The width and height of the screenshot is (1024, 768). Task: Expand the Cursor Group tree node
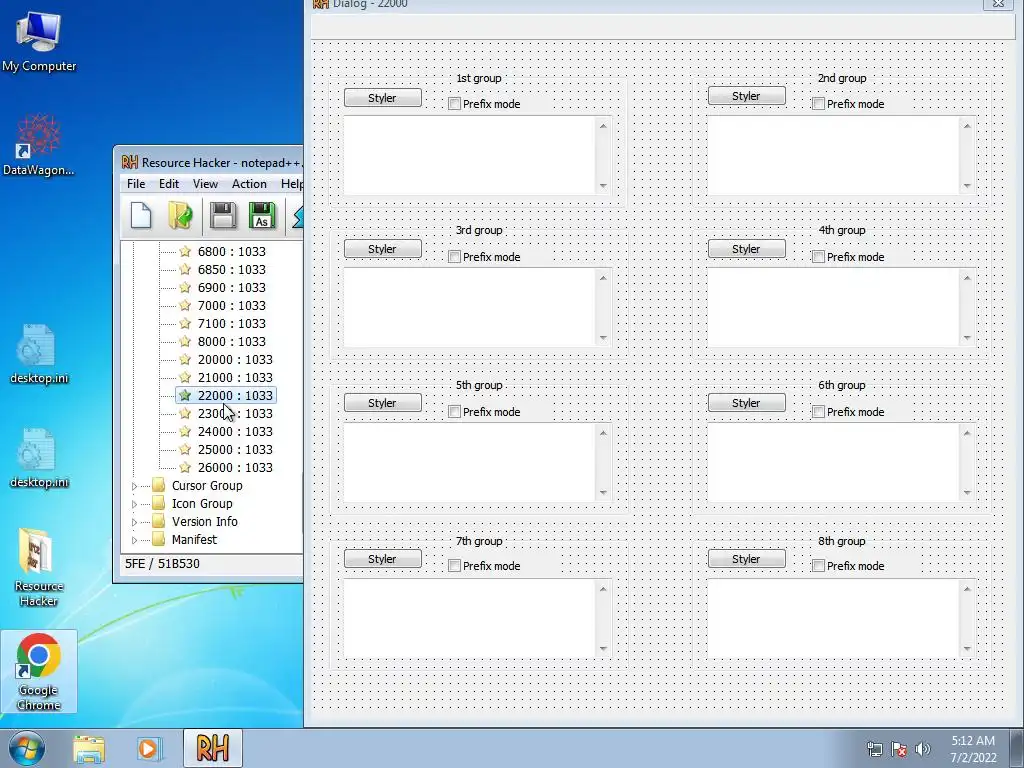pyautogui.click(x=135, y=486)
